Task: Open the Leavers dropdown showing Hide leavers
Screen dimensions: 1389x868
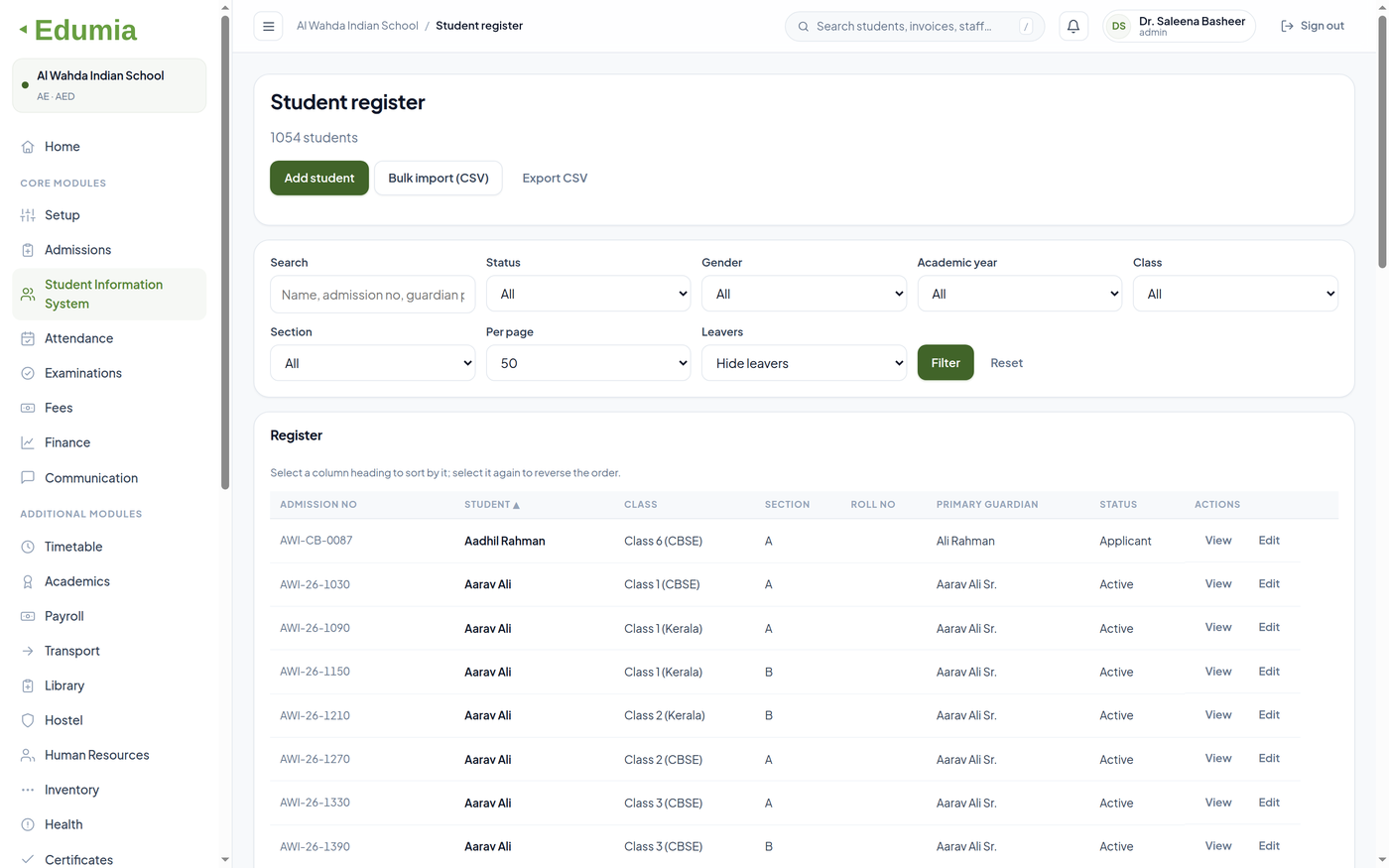Action: (x=804, y=363)
